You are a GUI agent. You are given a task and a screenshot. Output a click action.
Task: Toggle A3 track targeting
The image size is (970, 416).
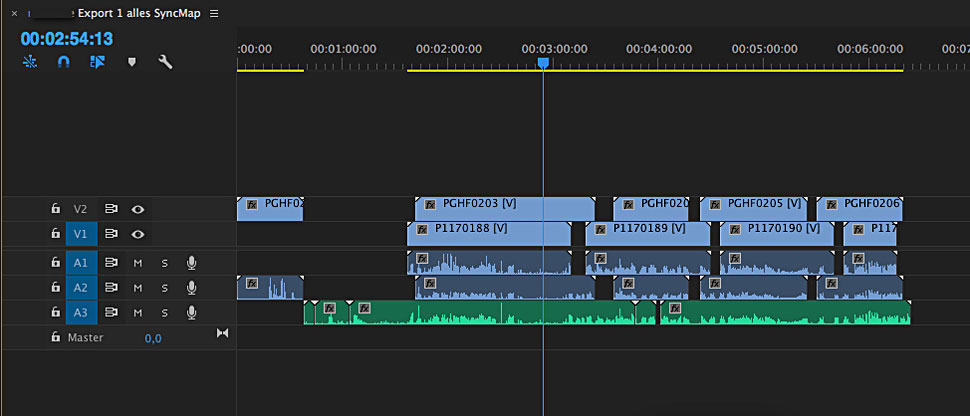tap(81, 313)
